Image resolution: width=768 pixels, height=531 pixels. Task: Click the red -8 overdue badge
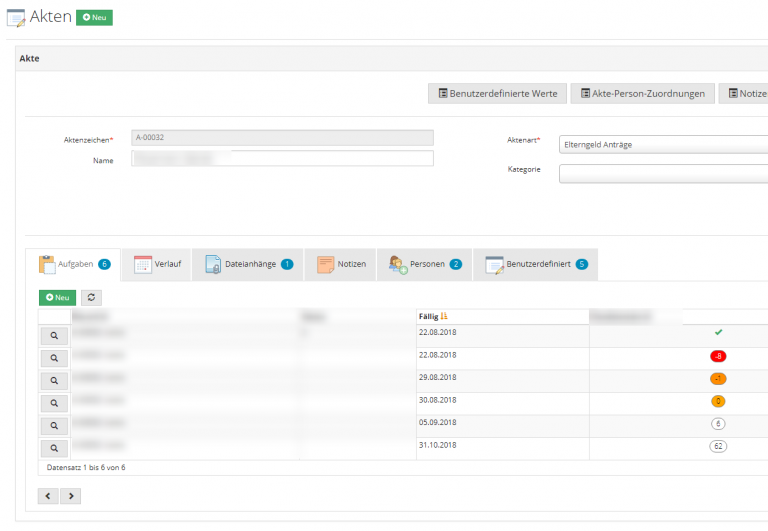[x=718, y=356]
